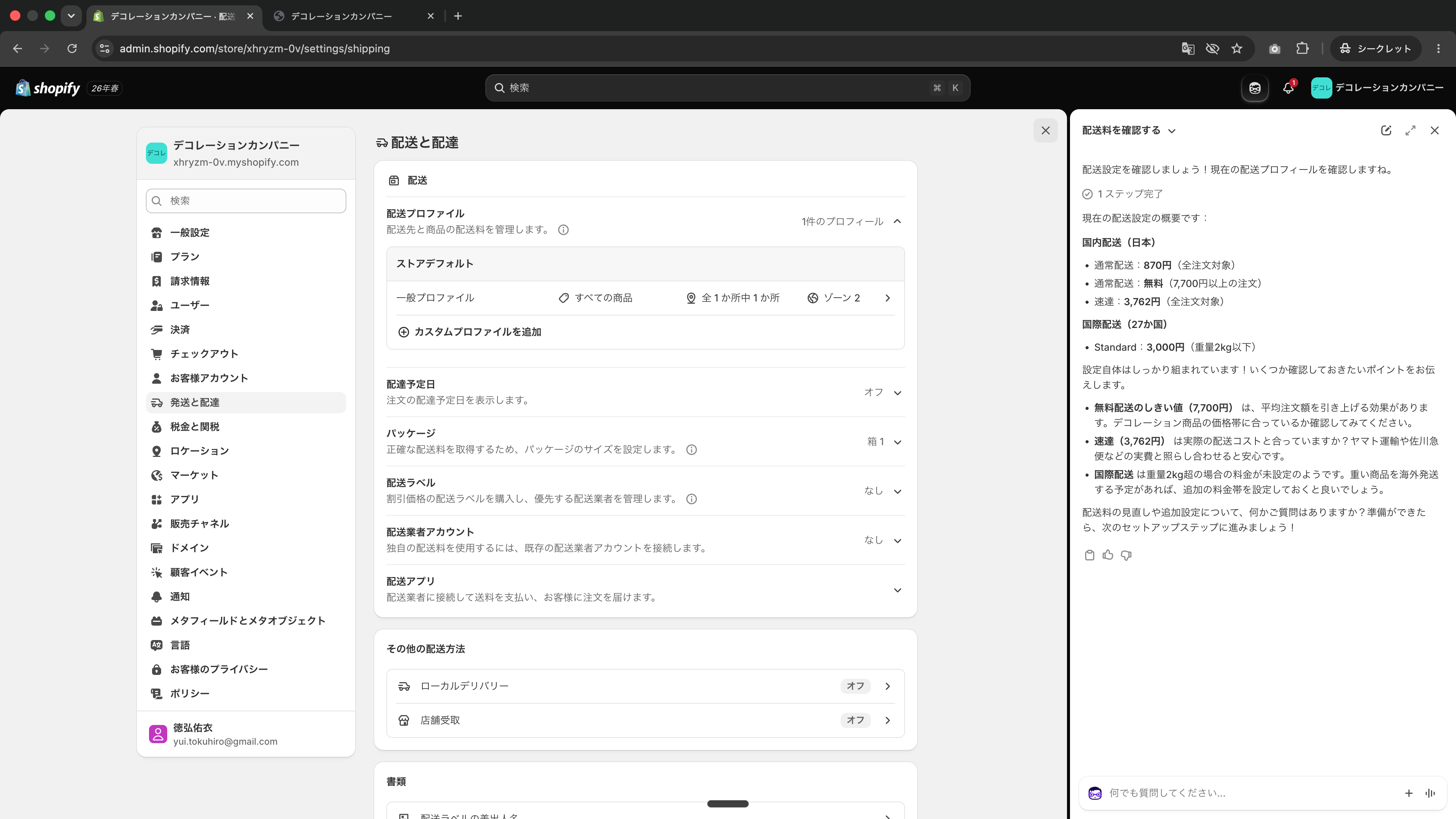Viewport: 1456px width, 819px height.
Task: Click the voice input waveform icon
Action: [x=1430, y=793]
